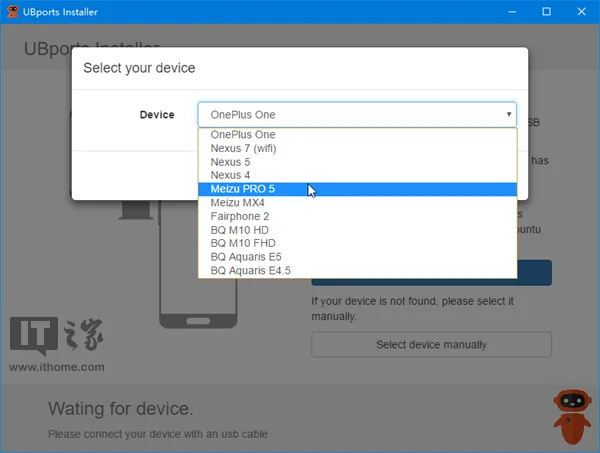Click the UBports robot icon in title bar
600x453 pixels.
click(x=13, y=11)
